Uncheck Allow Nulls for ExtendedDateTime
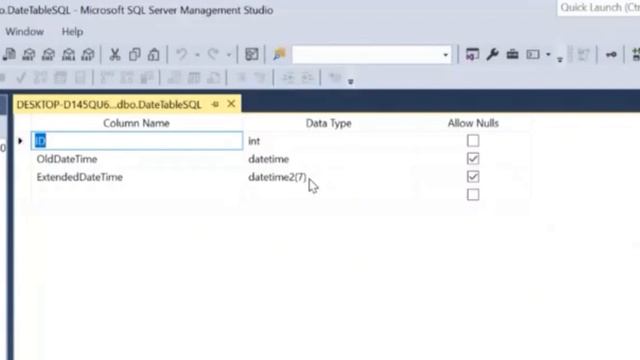This screenshot has height=360, width=640. coord(473,177)
